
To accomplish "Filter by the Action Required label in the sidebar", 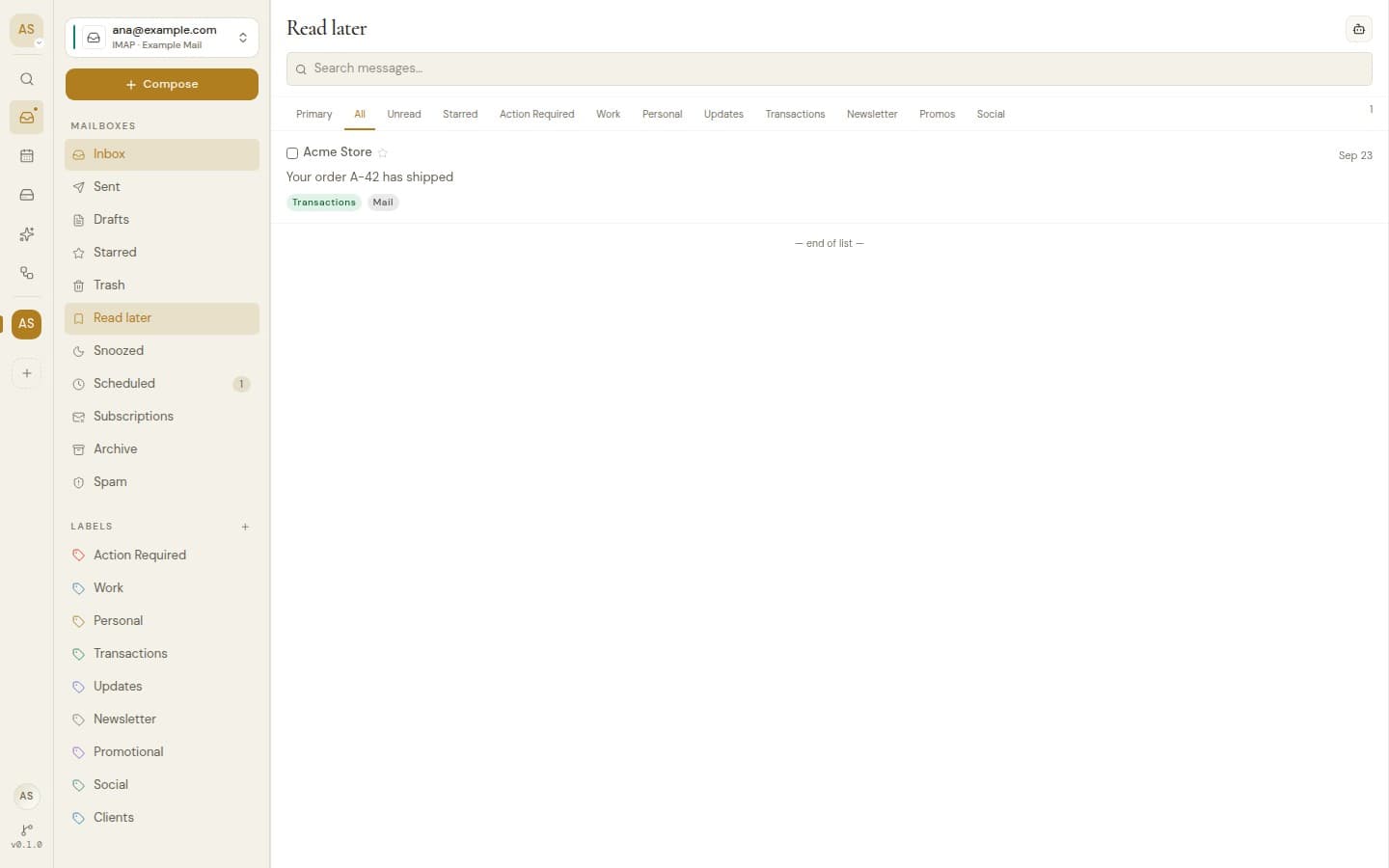I will tap(162, 556).
